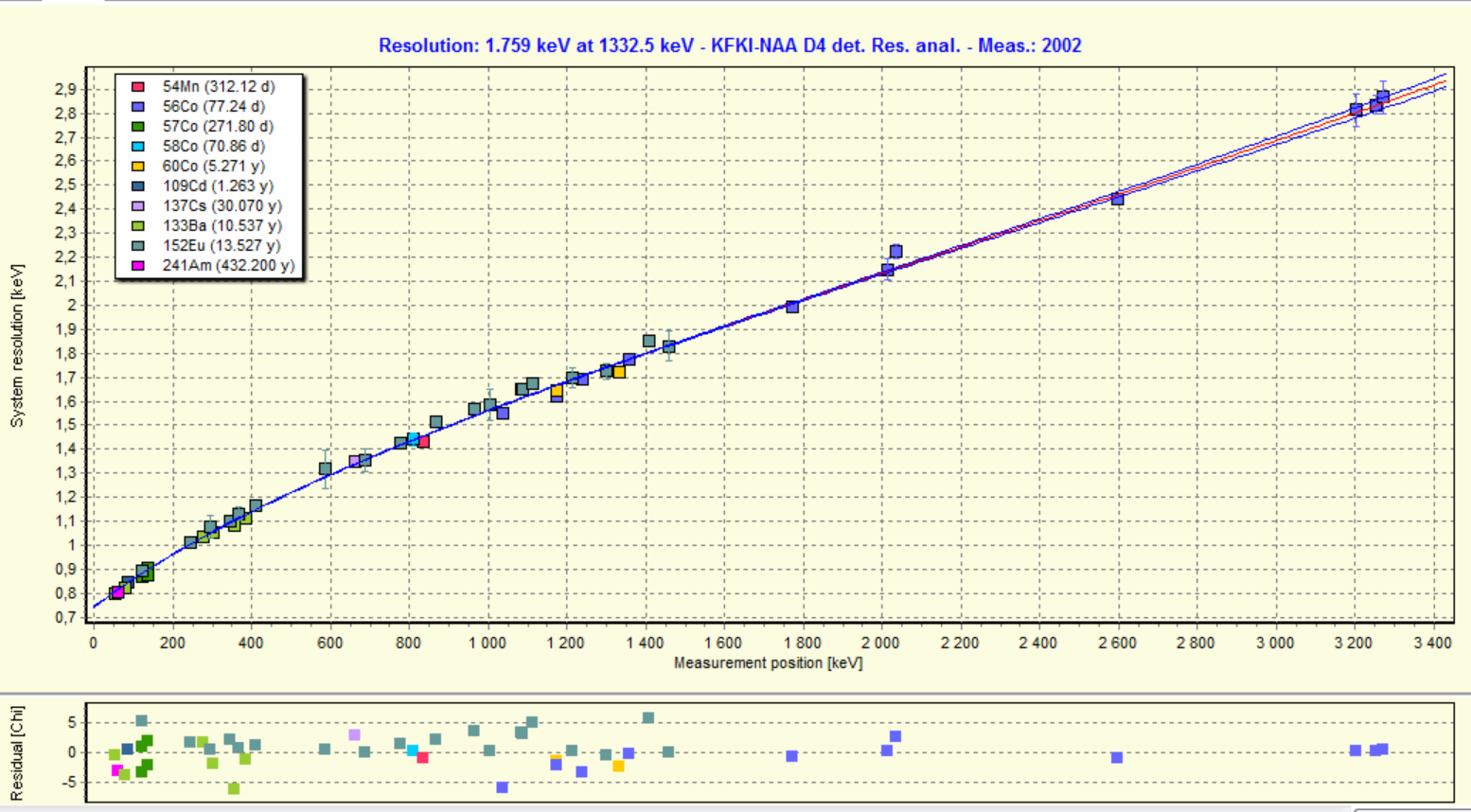Viewport: 1471px width, 812px height.
Task: Select the 56Co data point near 2600 keV
Action: point(1117,199)
